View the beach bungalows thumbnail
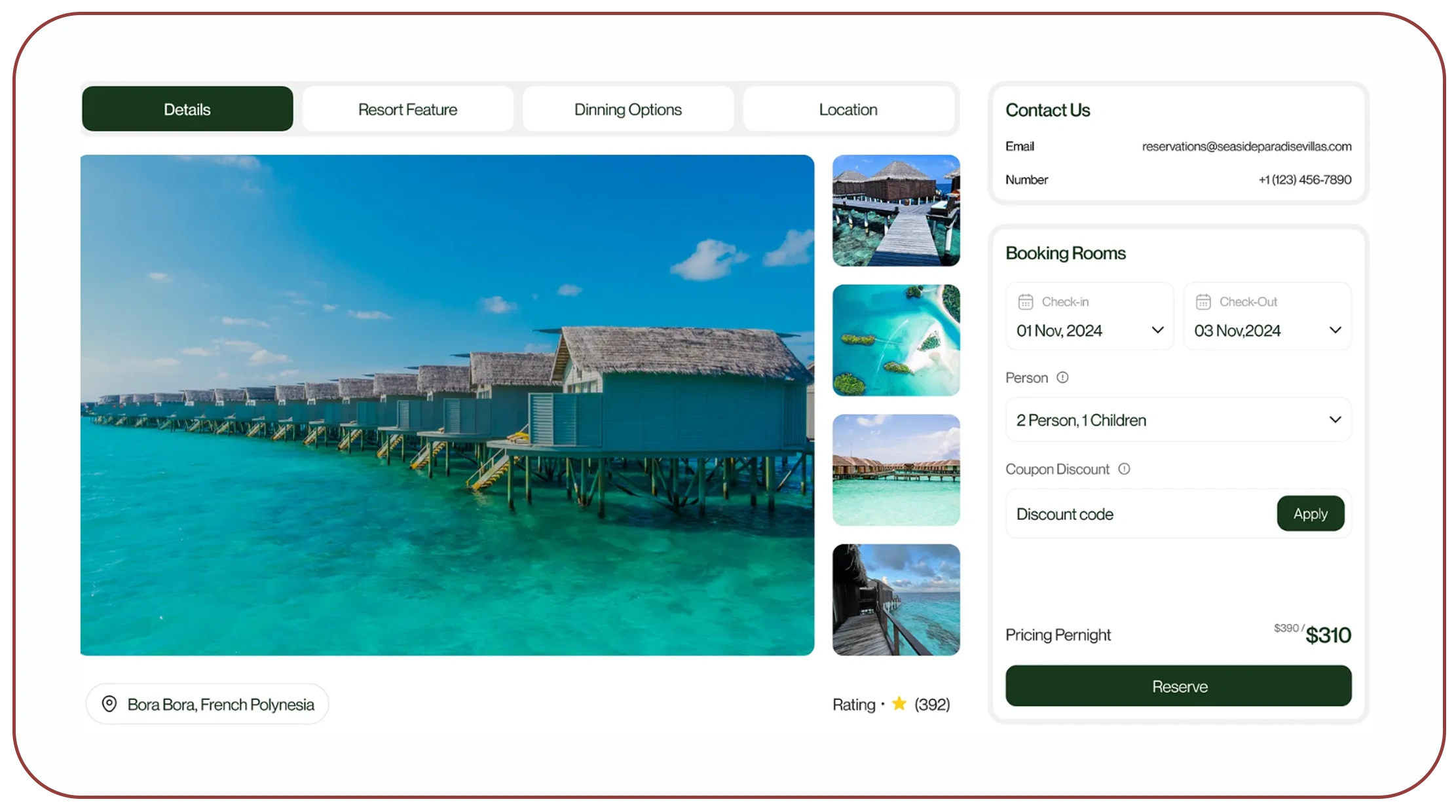1456x812 pixels. pyautogui.click(x=896, y=470)
